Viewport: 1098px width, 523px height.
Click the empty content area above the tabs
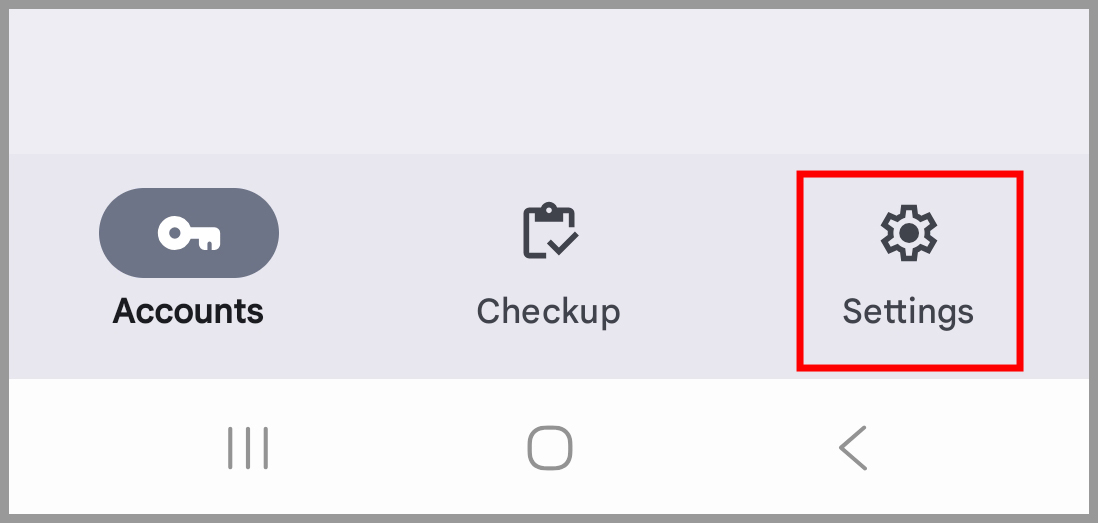549,81
